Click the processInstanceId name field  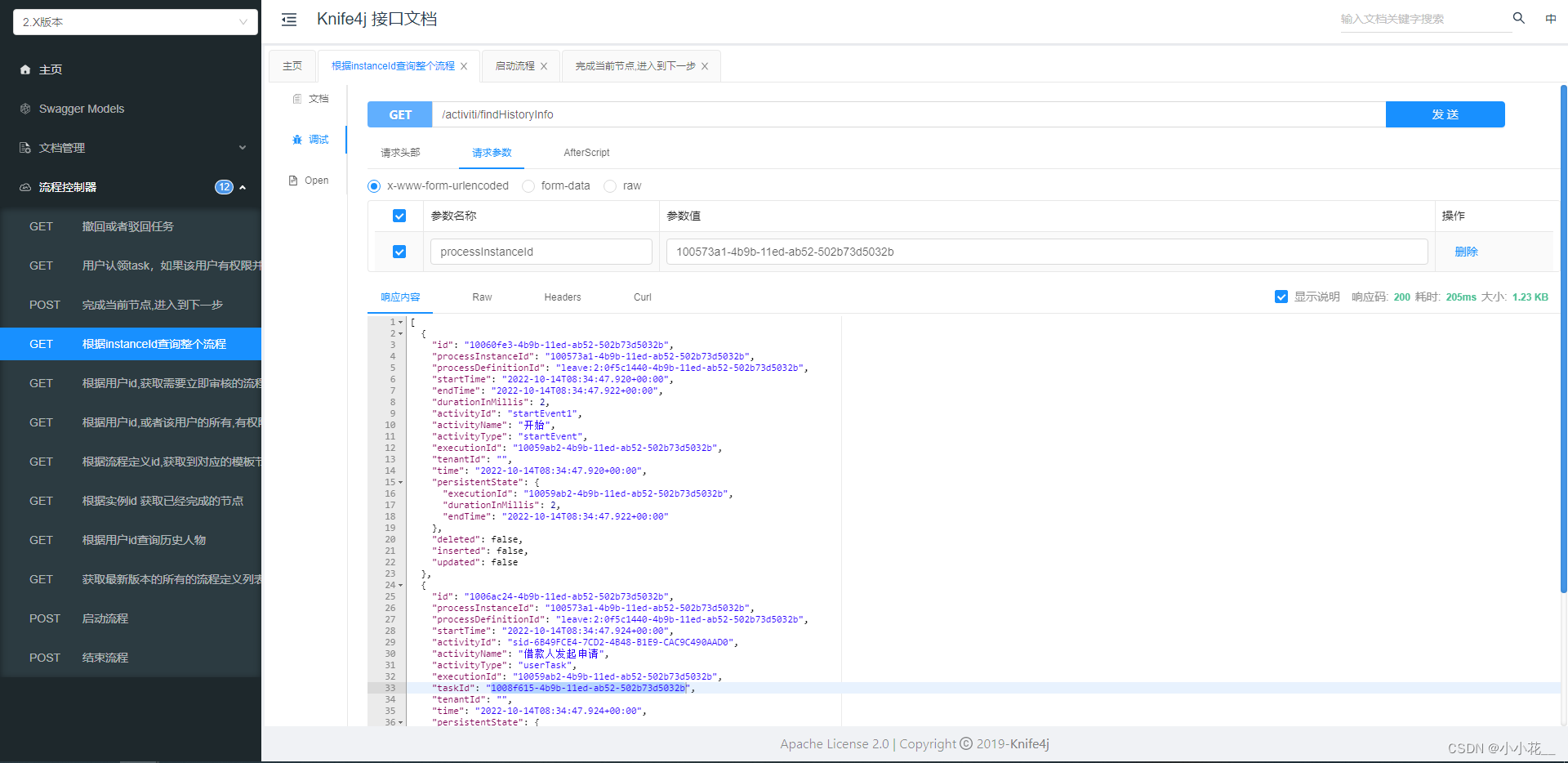(x=541, y=252)
